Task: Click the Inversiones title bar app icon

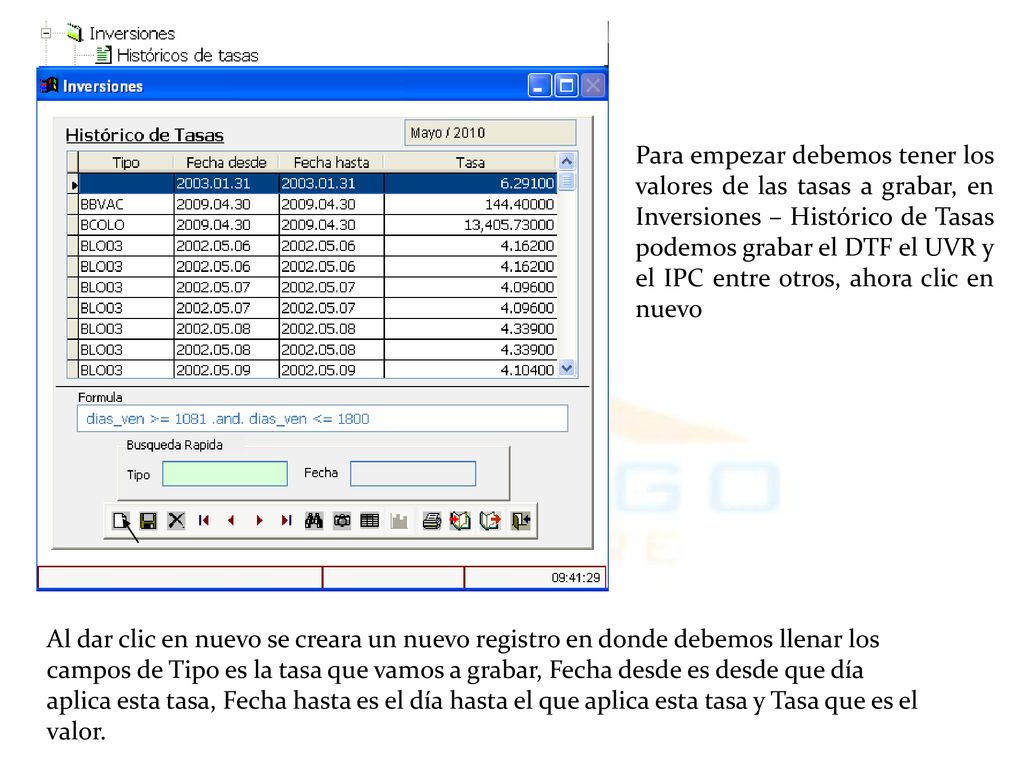Action: click(x=49, y=86)
